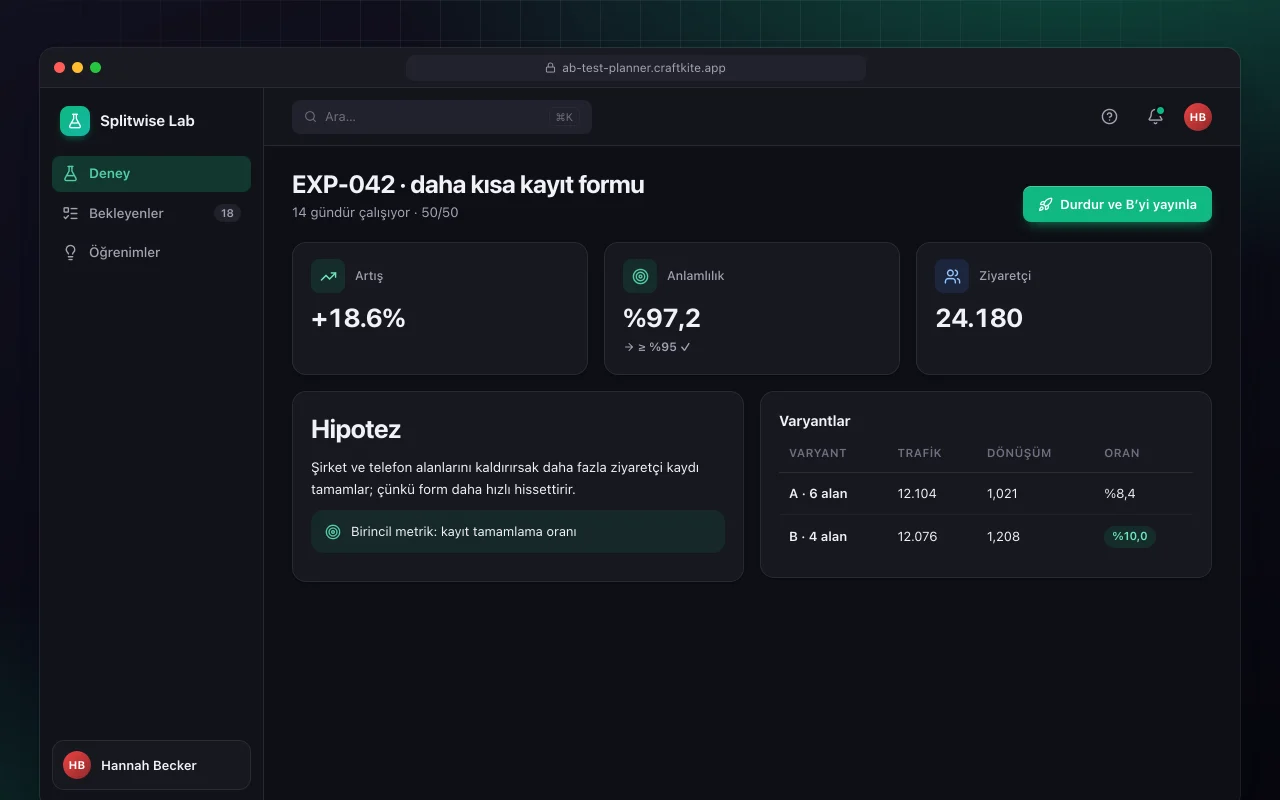Screen dimensions: 1280x800
Task: Select row B · 4 alan
Action: [986, 537]
